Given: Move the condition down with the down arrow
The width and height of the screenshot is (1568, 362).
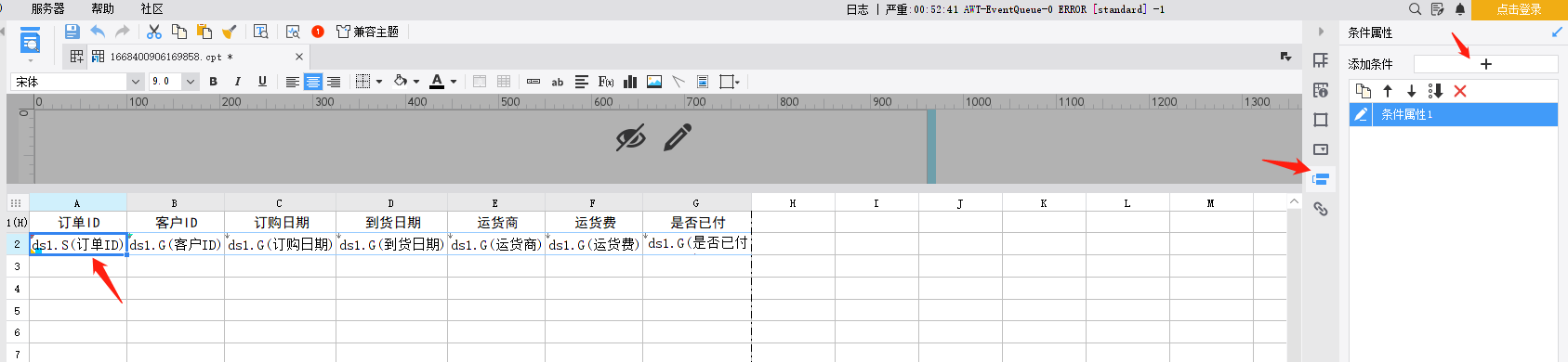Looking at the screenshot, I should pyautogui.click(x=1411, y=91).
